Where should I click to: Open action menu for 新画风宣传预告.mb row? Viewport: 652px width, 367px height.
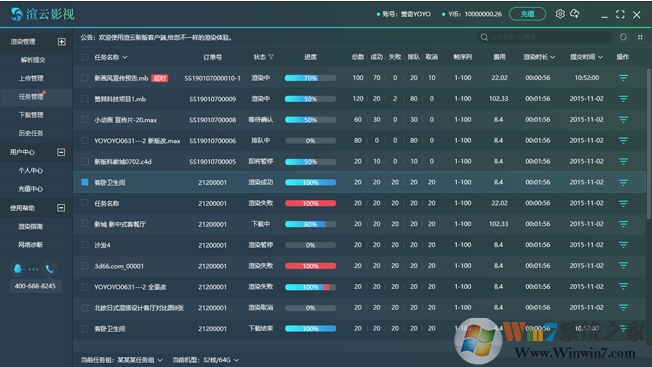(623, 78)
